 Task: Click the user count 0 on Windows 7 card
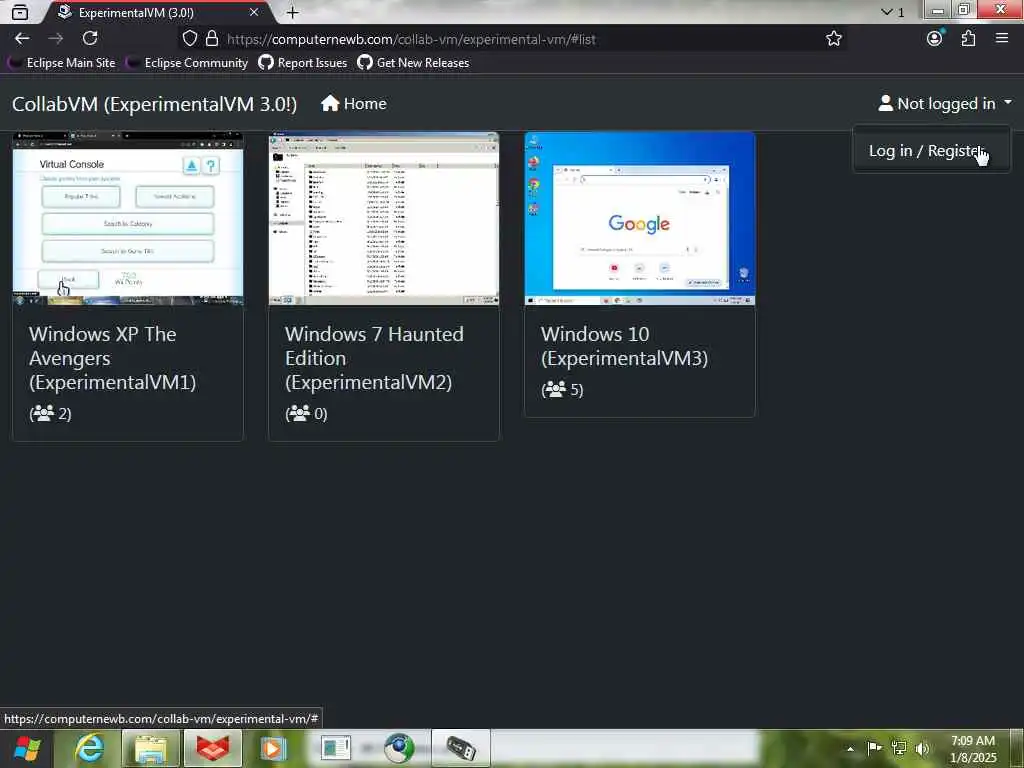point(306,413)
